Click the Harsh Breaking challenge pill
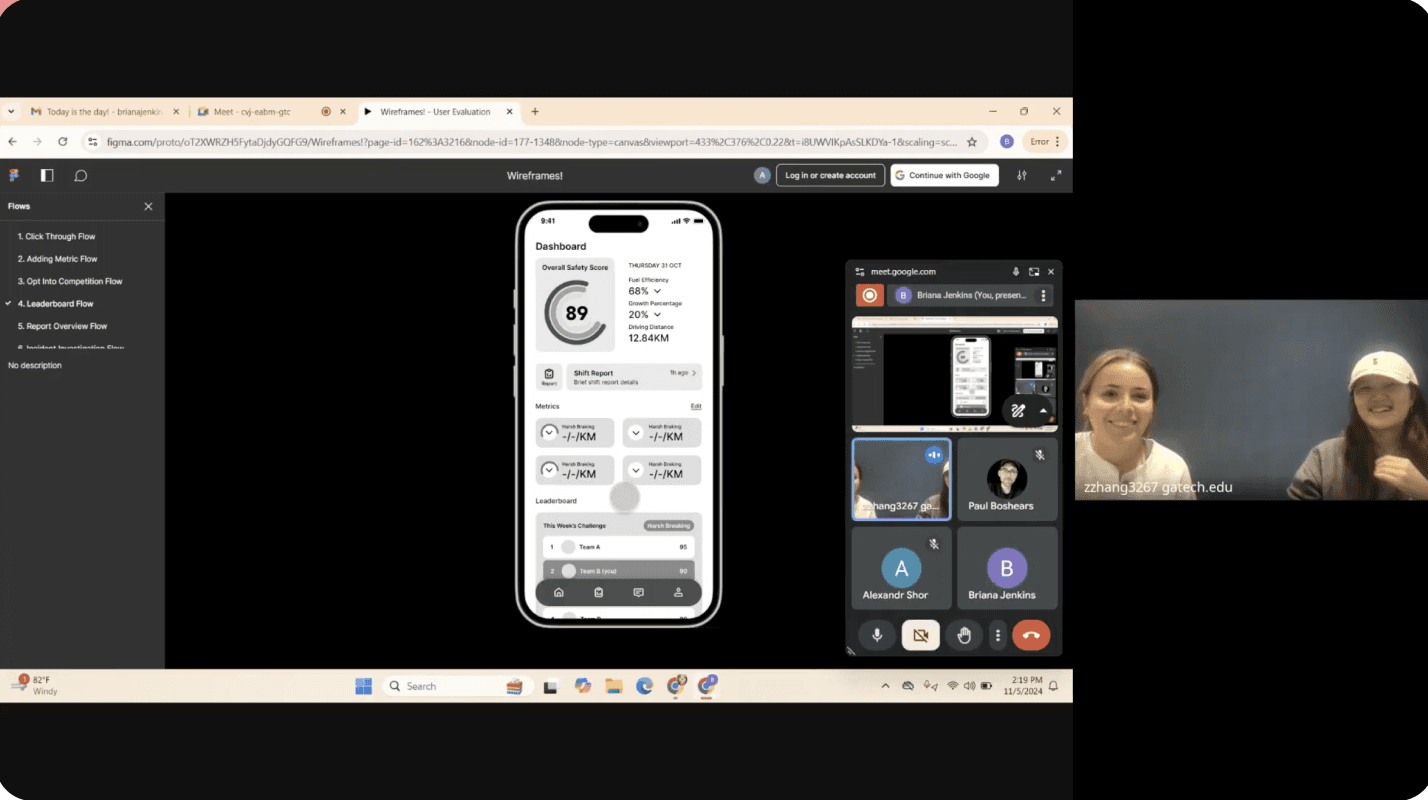This screenshot has width=1428, height=800. tap(669, 525)
